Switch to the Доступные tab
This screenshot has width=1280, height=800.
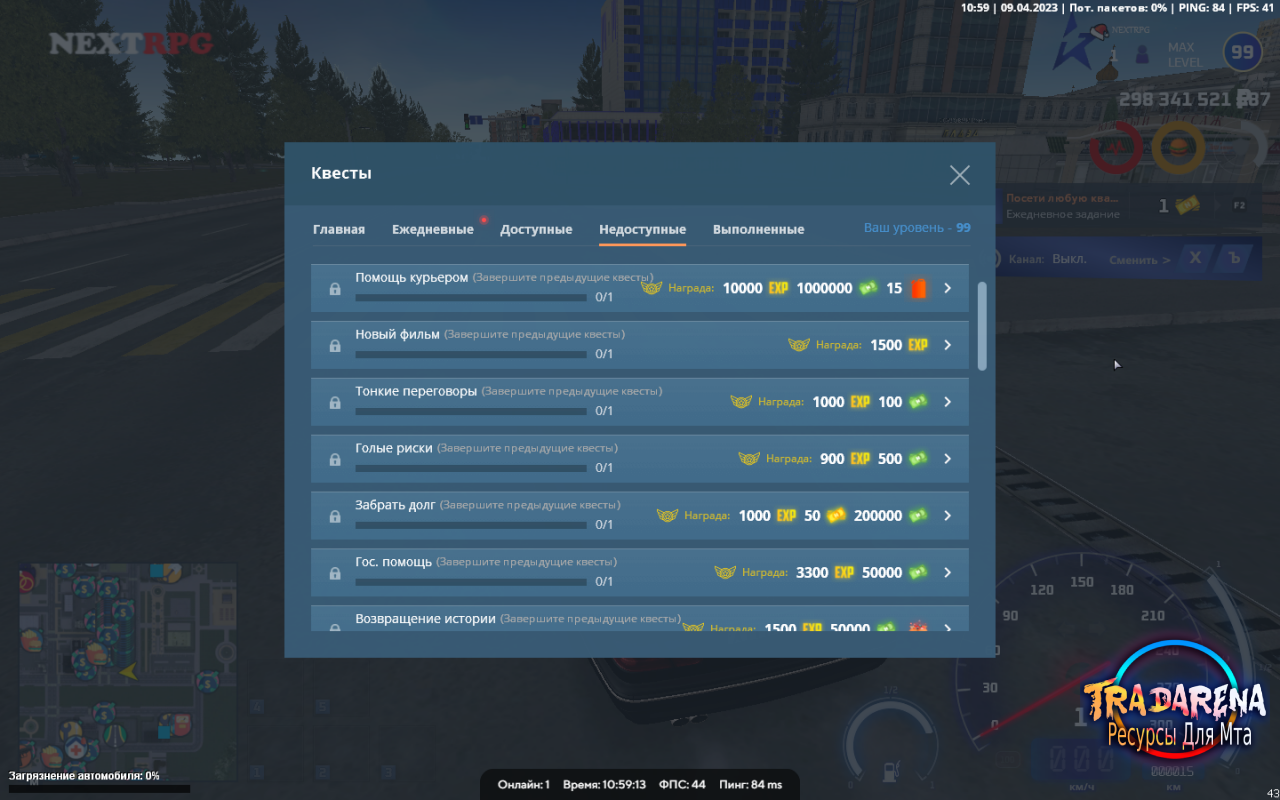(536, 229)
